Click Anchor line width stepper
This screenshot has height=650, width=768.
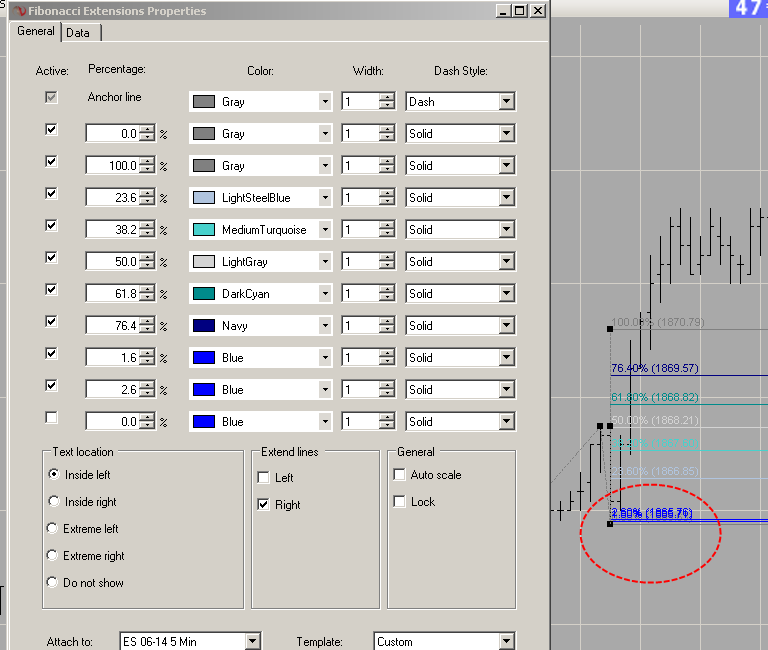386,102
